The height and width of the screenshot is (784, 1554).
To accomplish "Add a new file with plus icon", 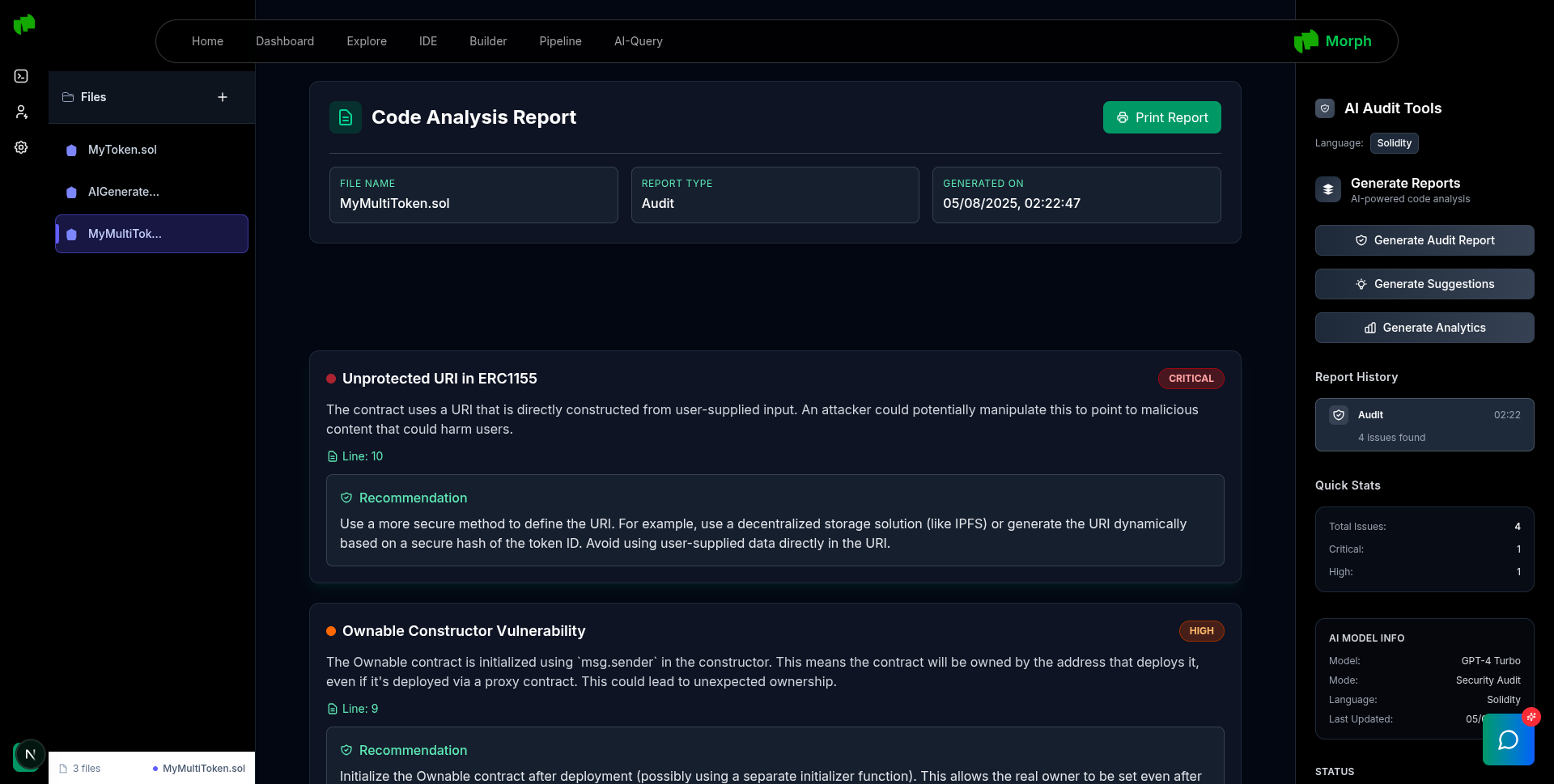I will coord(223,97).
